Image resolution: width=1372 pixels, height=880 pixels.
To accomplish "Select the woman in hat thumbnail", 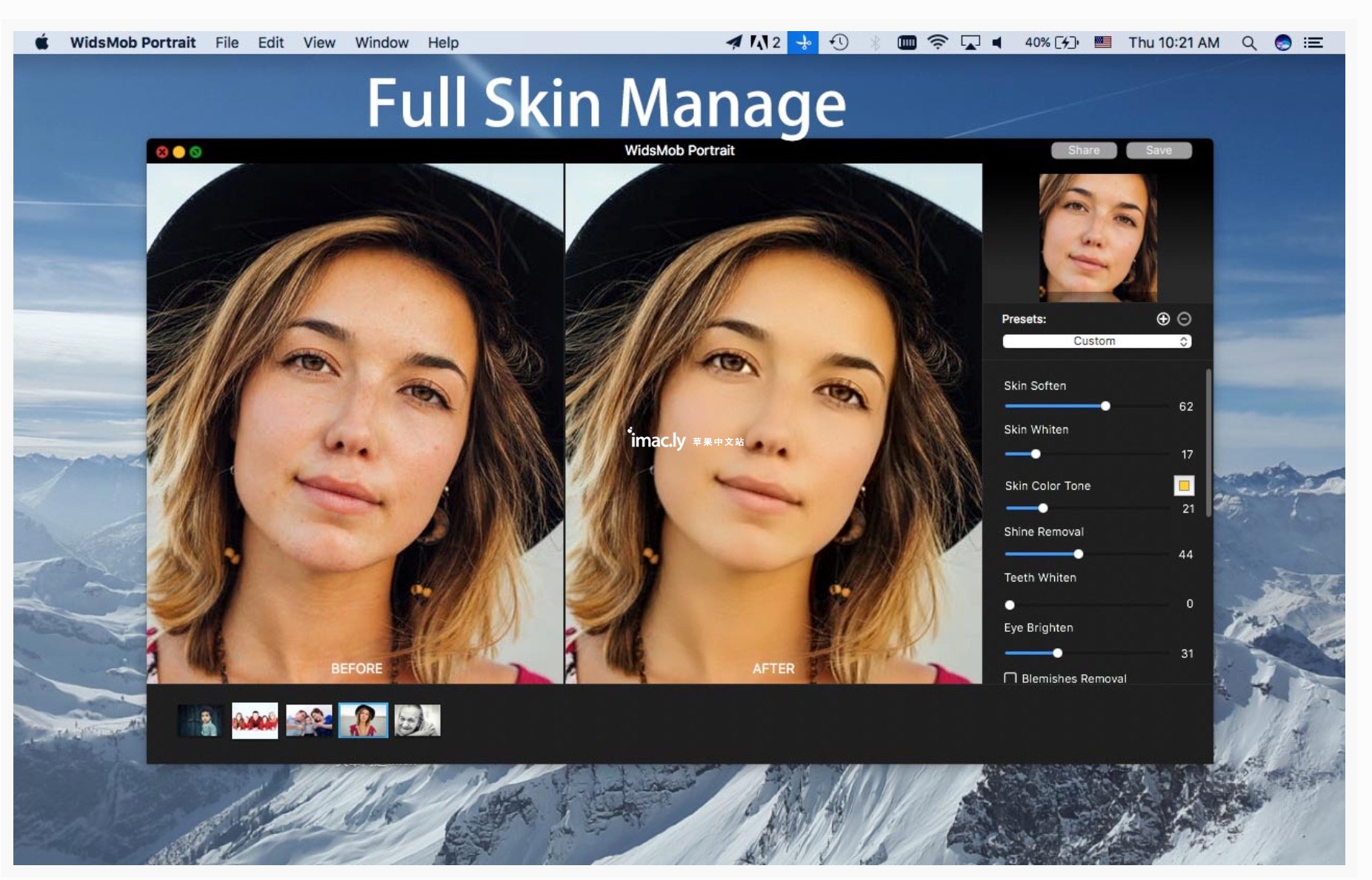I will (x=363, y=720).
